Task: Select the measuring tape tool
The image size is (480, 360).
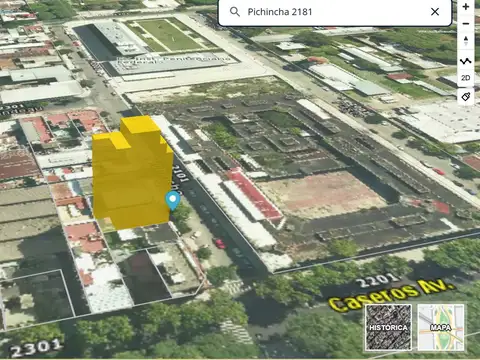Action: coord(466,97)
